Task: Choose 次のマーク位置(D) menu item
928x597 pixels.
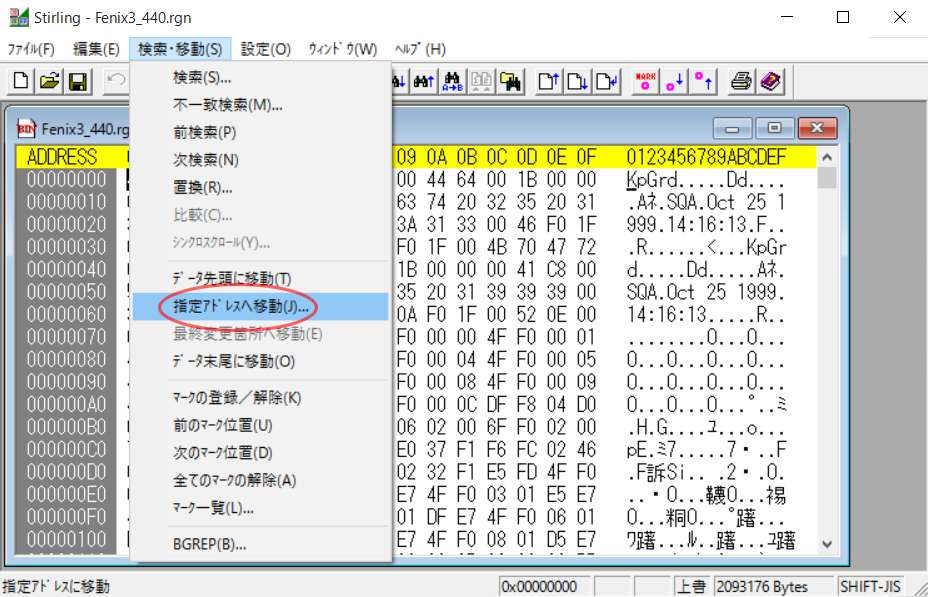Action: point(260,453)
